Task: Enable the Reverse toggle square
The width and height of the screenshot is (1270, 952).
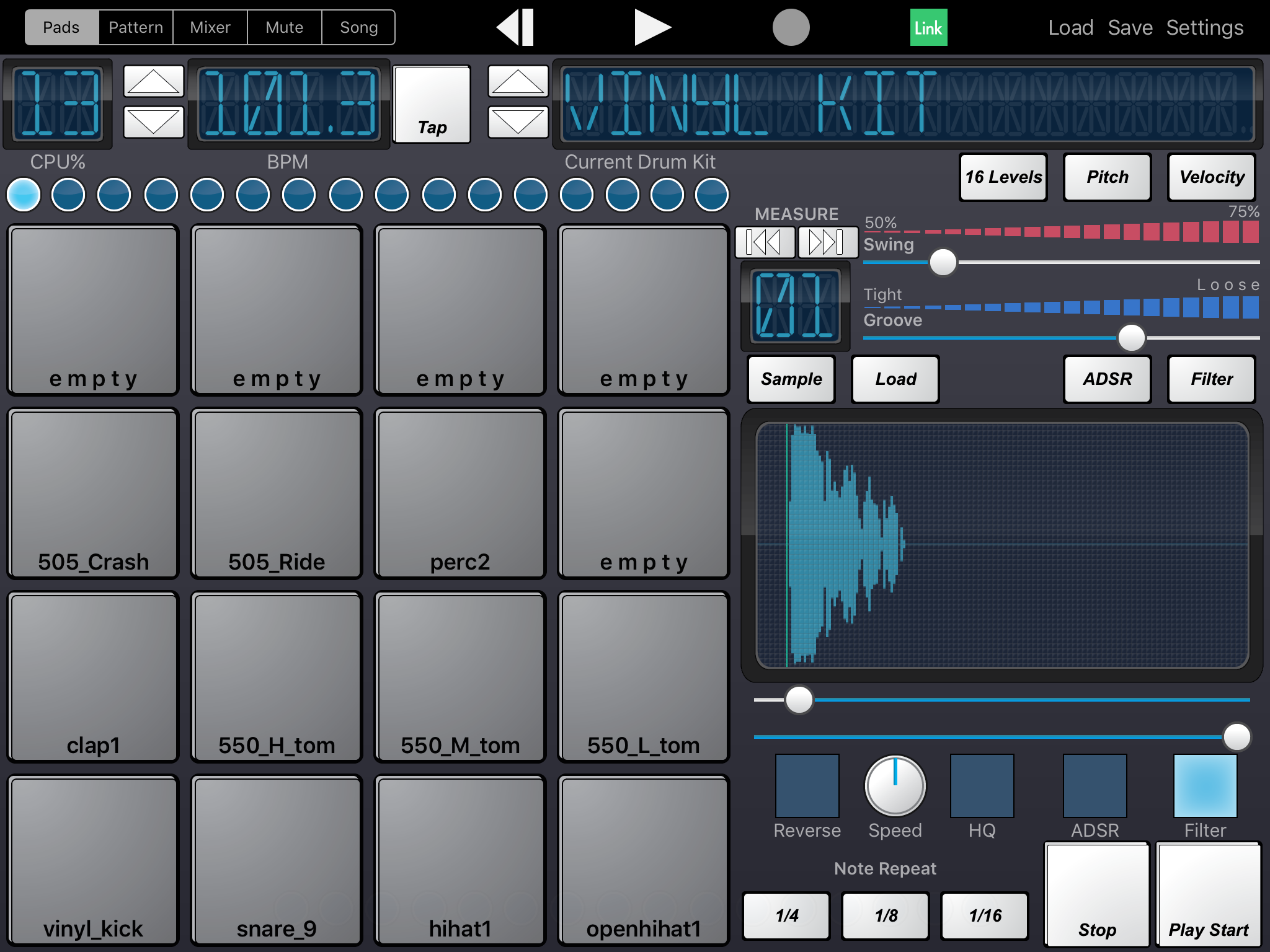Action: tap(807, 786)
